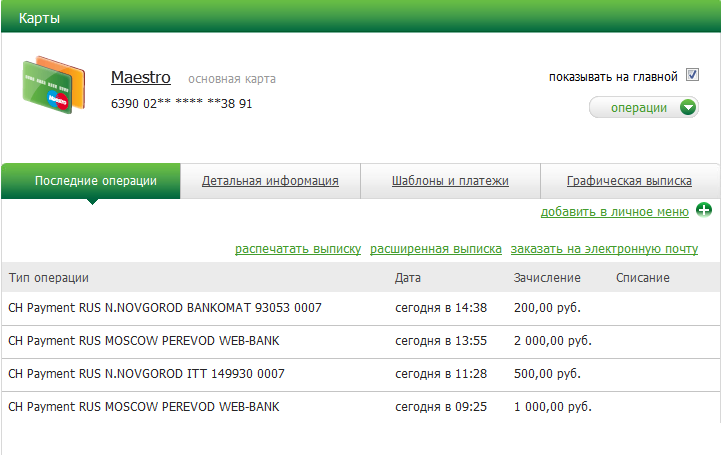
Task: Open расширенная выписка link
Action: coord(435,249)
